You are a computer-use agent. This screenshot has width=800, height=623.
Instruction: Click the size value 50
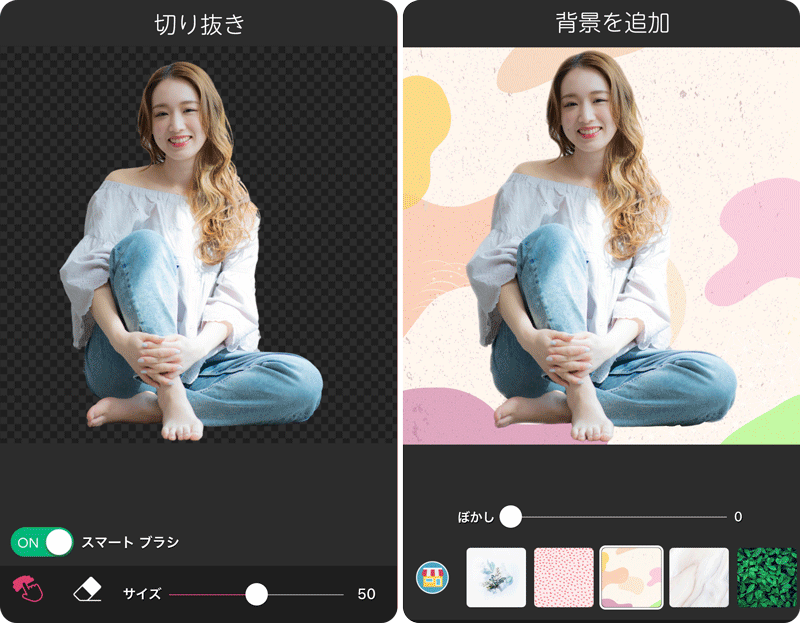click(x=366, y=594)
